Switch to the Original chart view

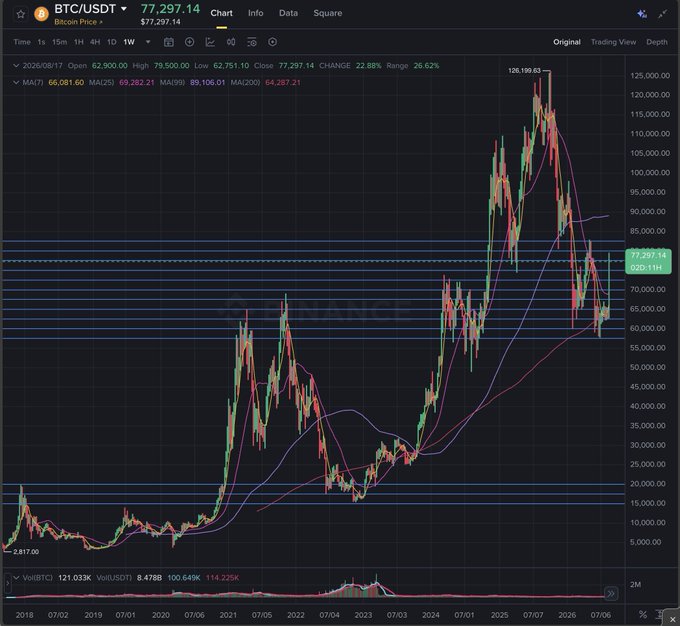click(x=566, y=42)
